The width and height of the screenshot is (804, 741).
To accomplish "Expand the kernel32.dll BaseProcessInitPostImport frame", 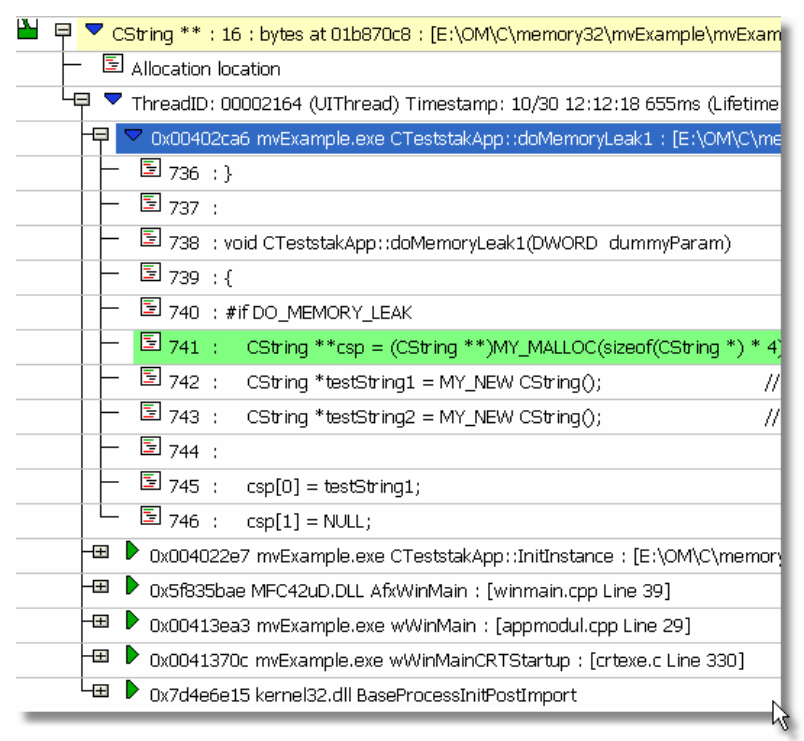I will click(x=100, y=691).
